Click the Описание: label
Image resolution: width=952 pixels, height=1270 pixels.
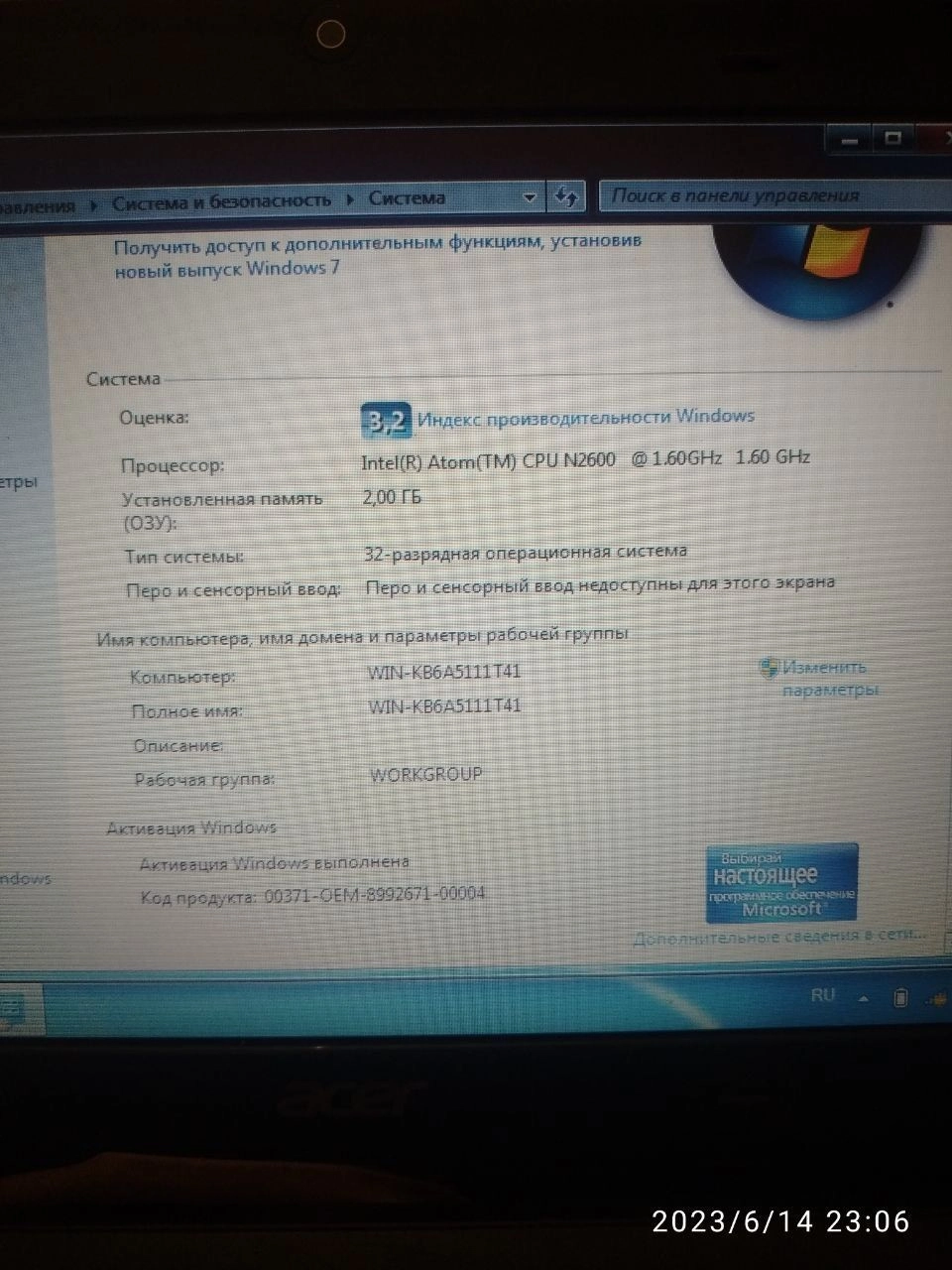tap(178, 745)
